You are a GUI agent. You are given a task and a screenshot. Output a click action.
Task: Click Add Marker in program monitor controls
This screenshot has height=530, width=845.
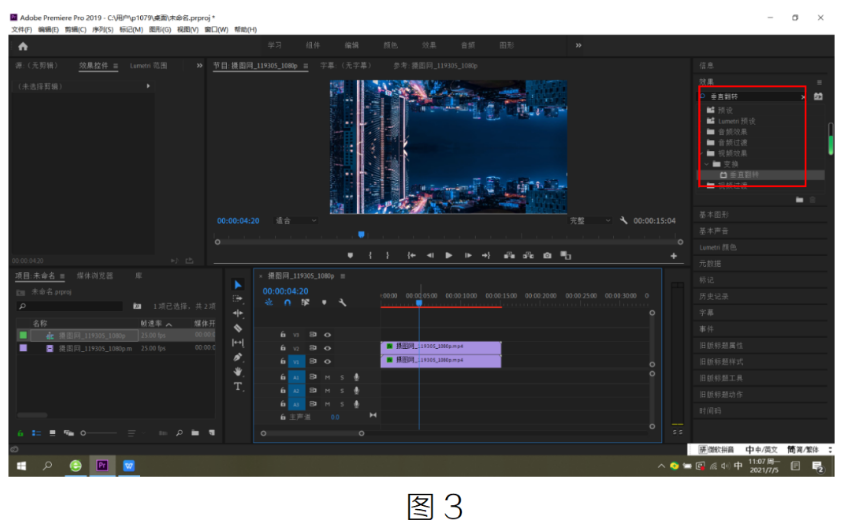pos(350,256)
